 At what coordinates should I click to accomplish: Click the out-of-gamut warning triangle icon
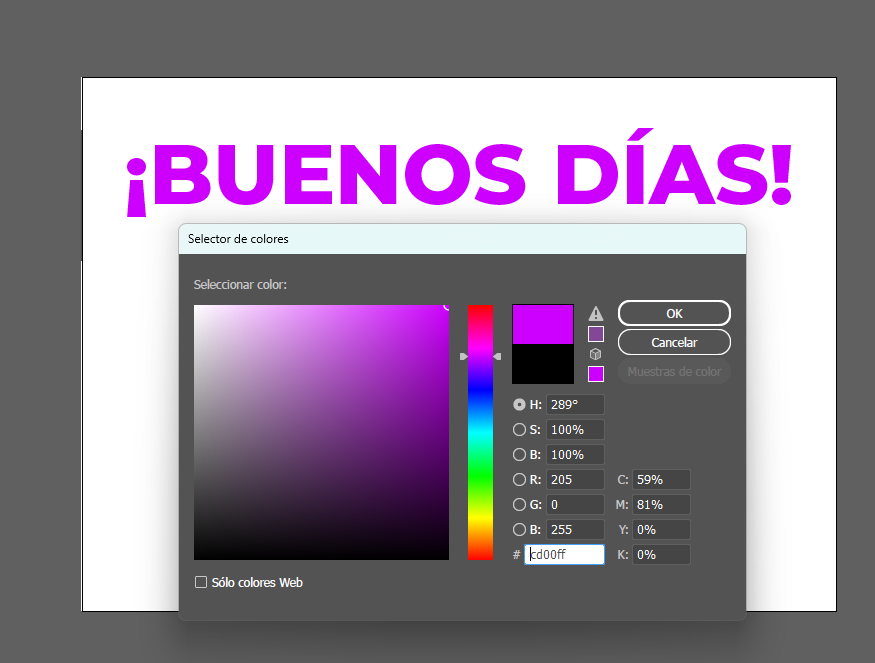[x=595, y=314]
